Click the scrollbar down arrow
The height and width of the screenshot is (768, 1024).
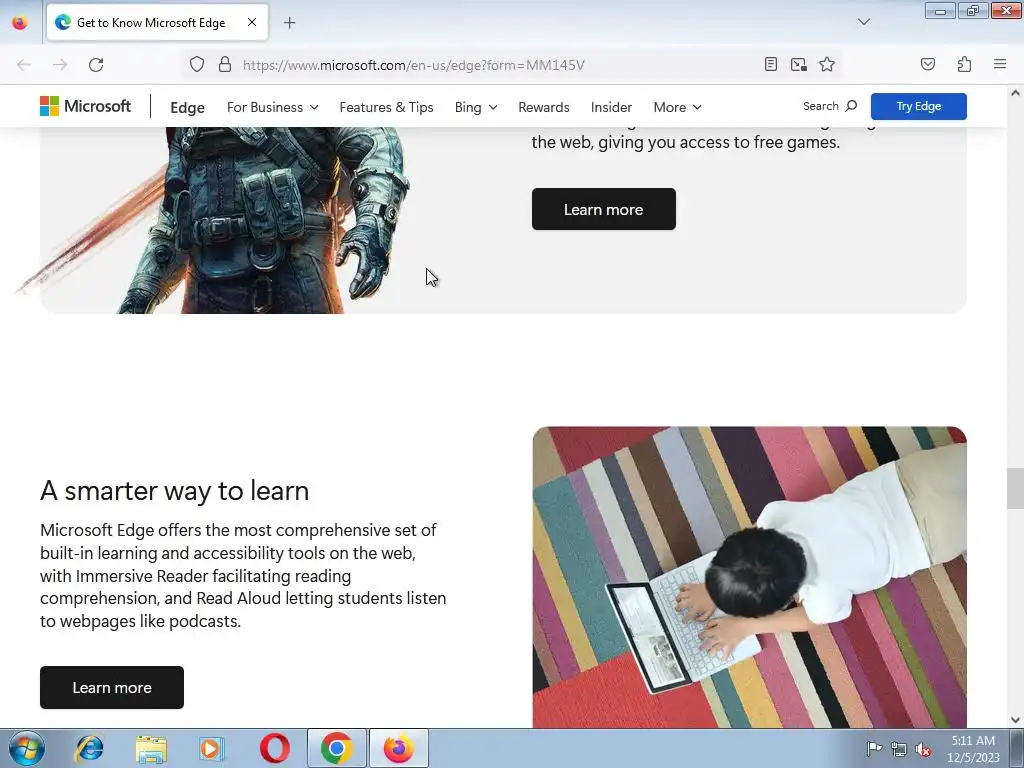tap(1015, 720)
